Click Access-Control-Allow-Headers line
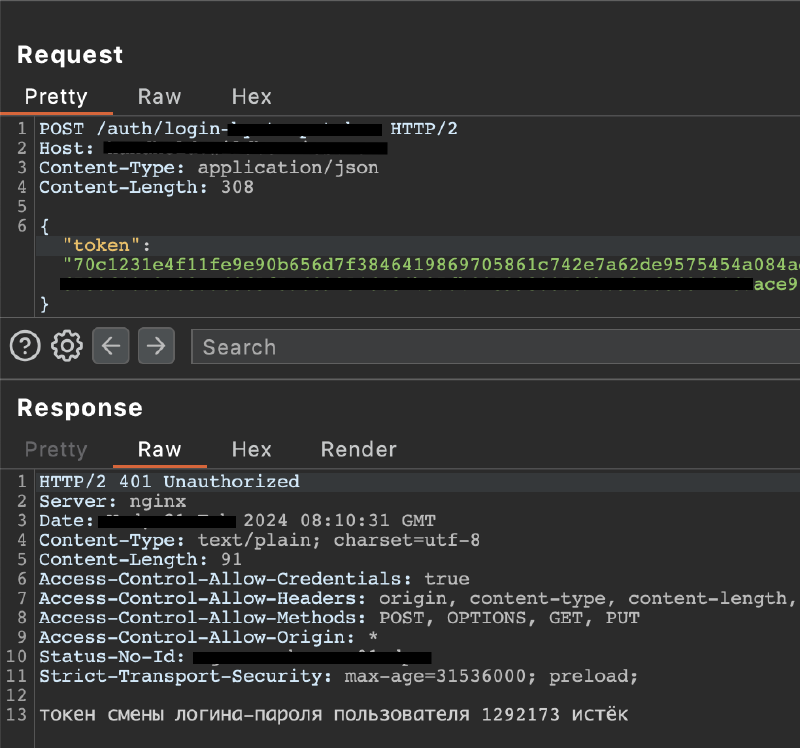Viewport: 800px width, 748px height. 417,598
